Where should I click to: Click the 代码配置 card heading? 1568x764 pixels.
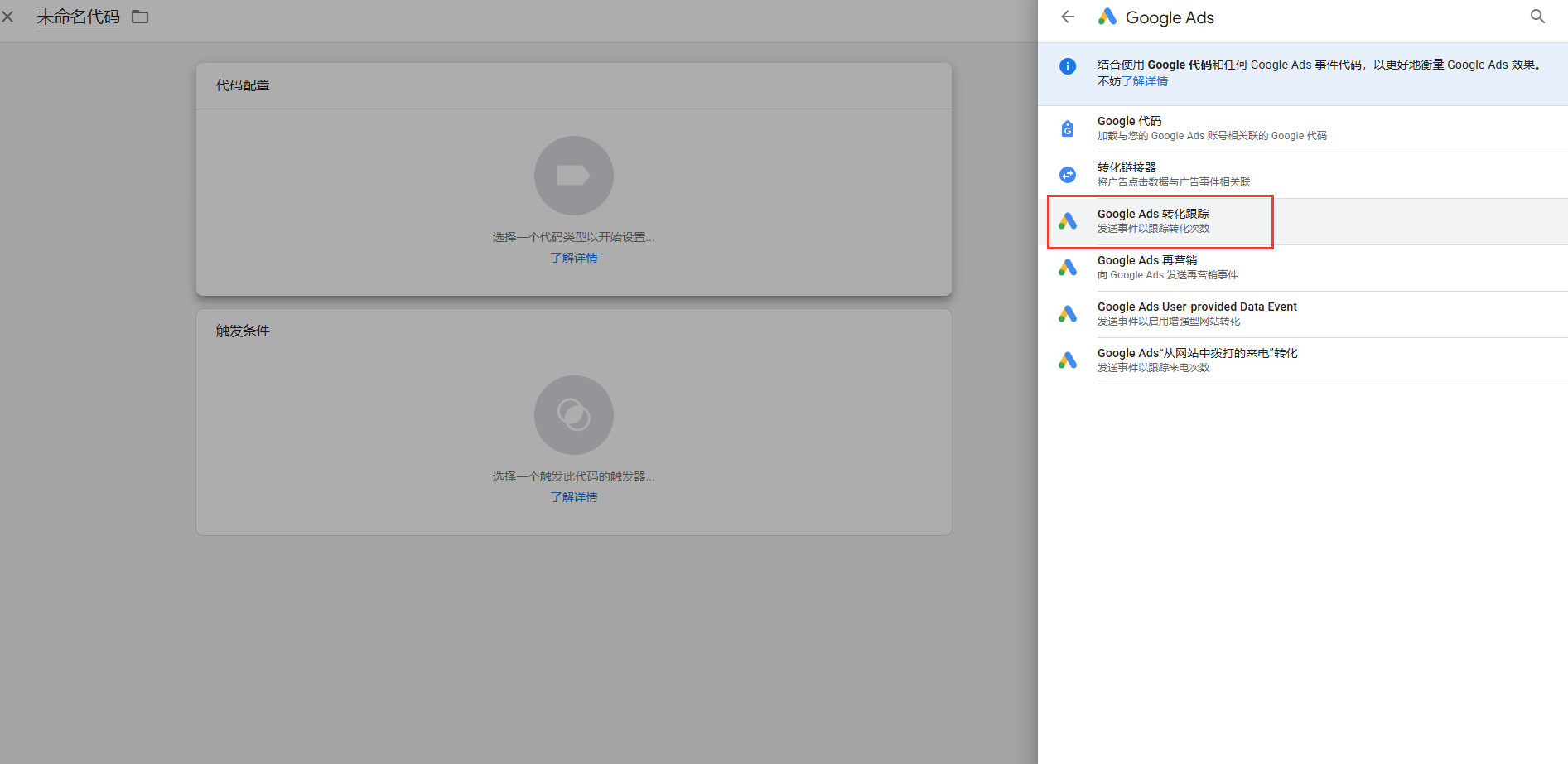(x=243, y=85)
